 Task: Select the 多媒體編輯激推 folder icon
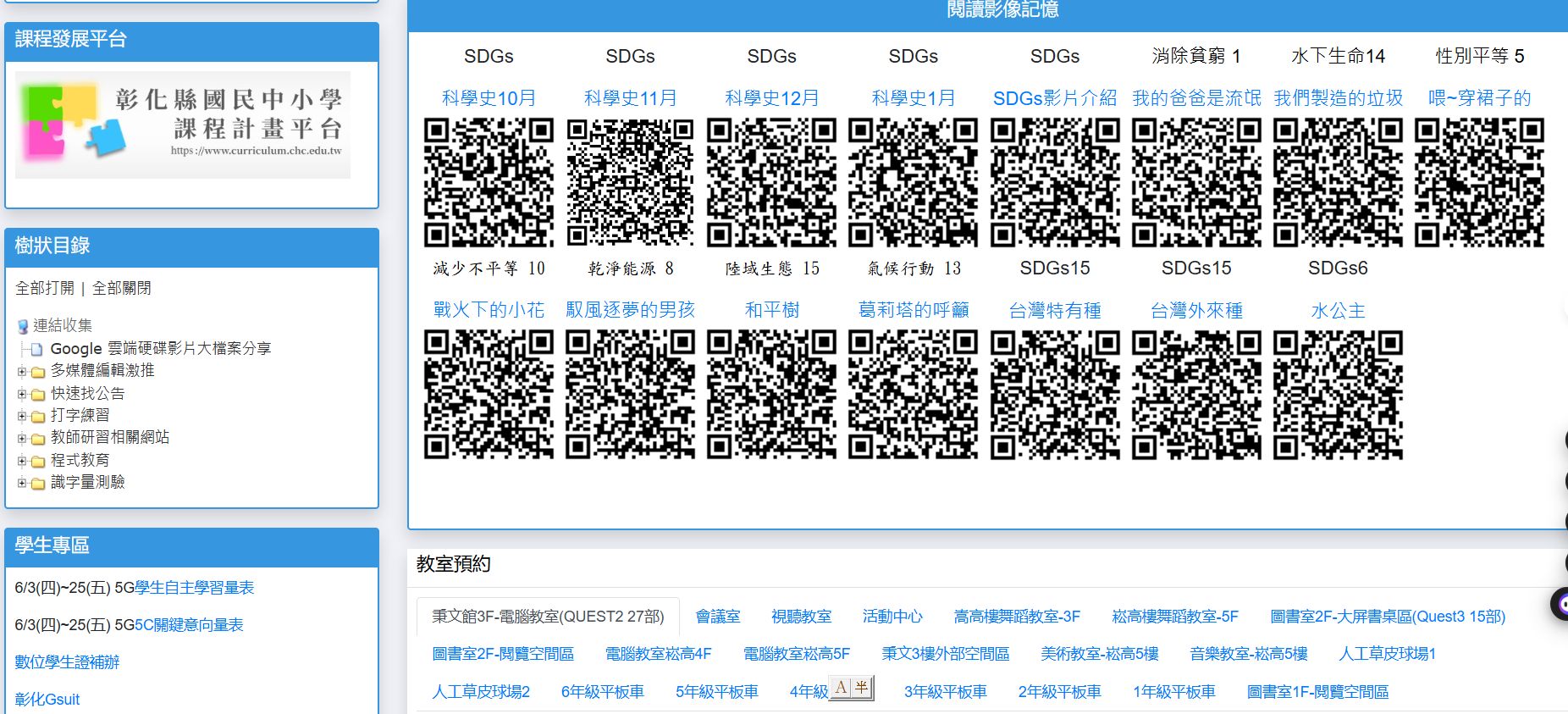38,372
